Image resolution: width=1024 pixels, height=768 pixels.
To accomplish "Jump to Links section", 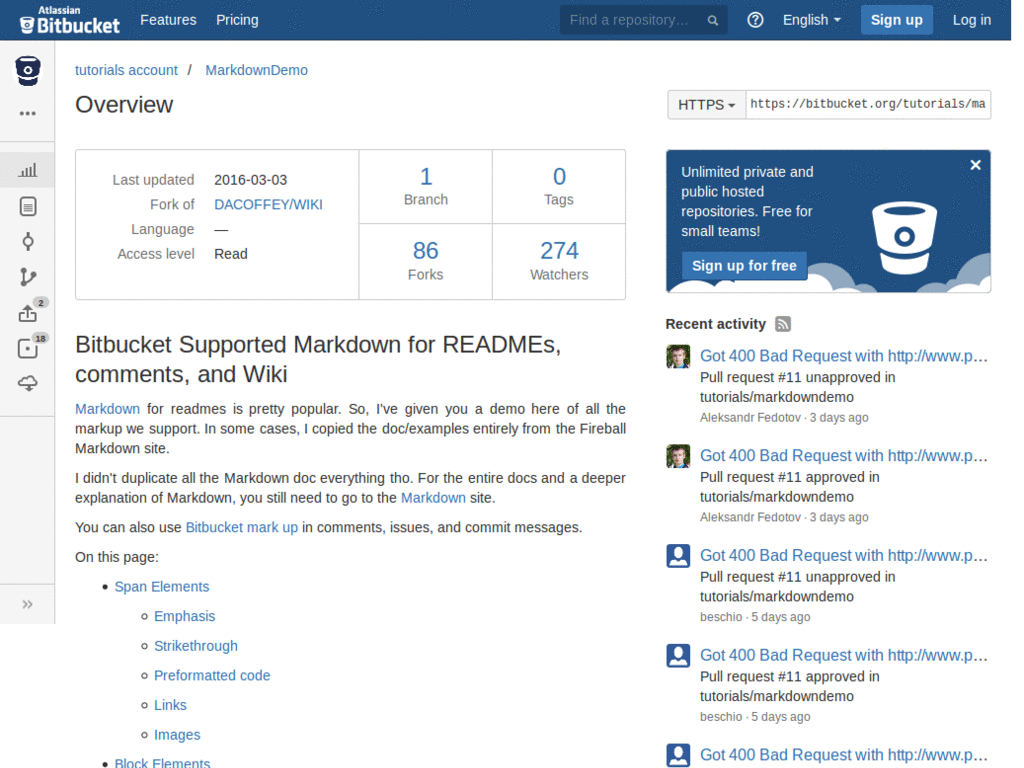I will coord(170,705).
